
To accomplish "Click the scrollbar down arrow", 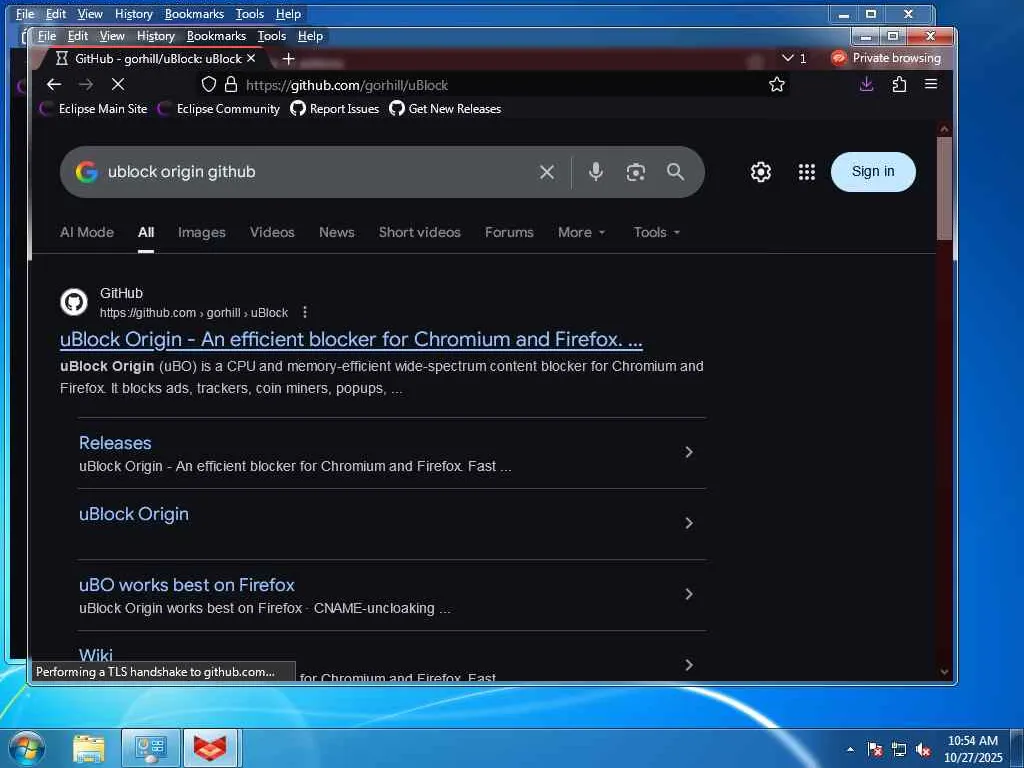I will [x=944, y=672].
